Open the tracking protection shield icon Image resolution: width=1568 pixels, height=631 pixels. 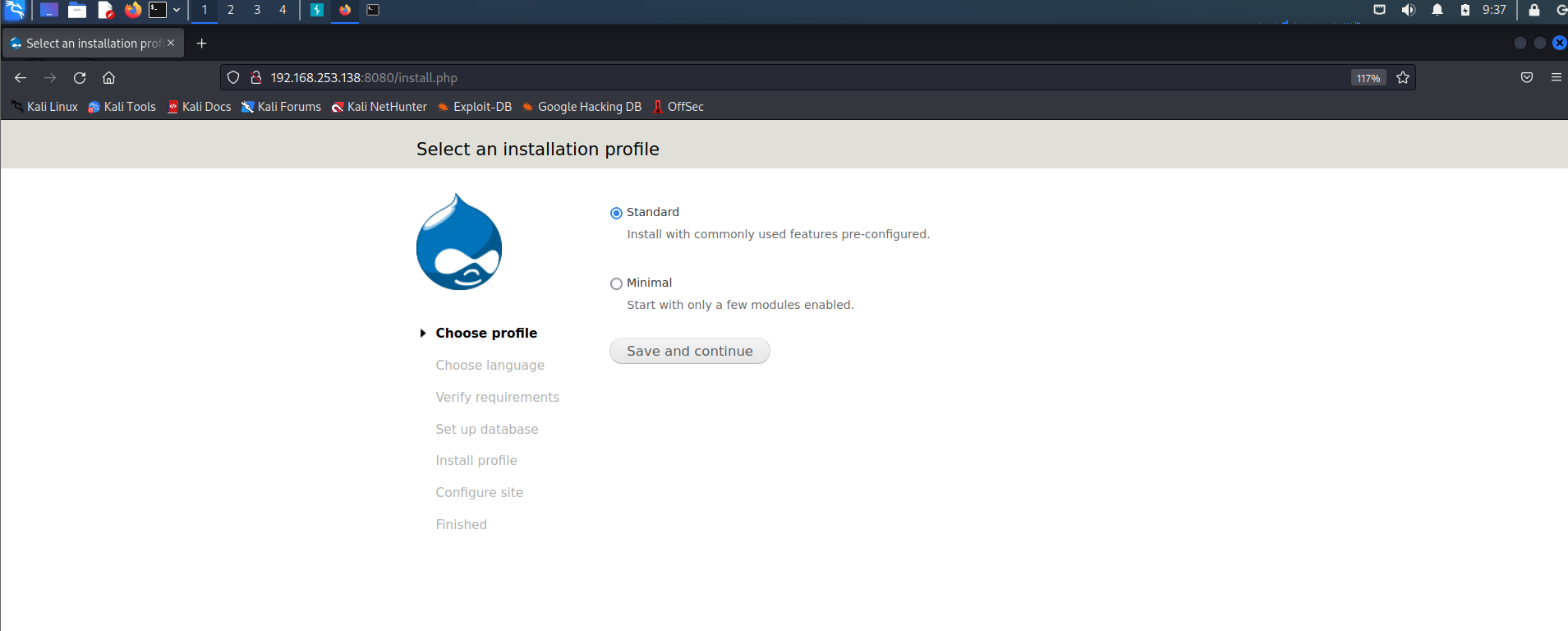233,77
